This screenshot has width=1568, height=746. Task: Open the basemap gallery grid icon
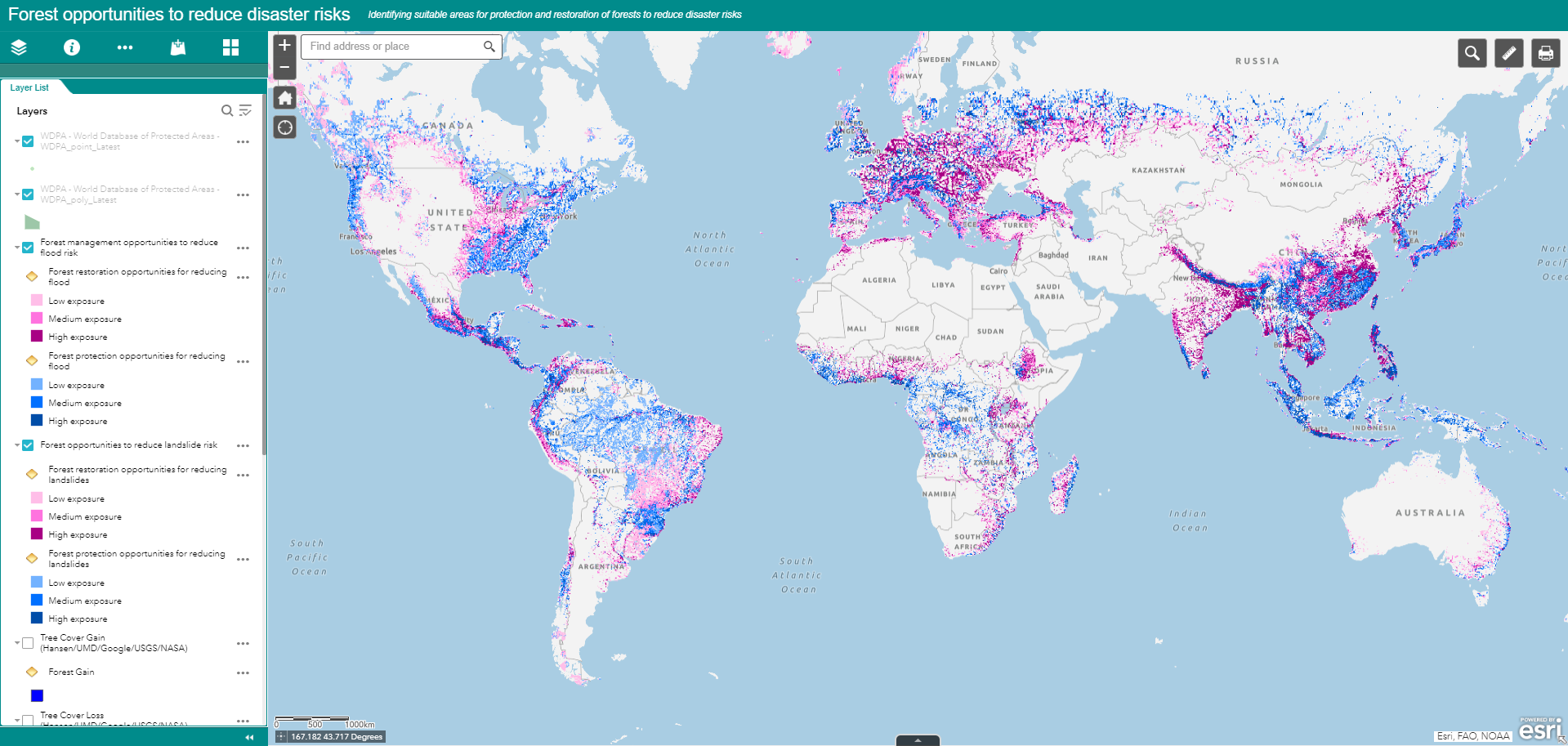(230, 47)
